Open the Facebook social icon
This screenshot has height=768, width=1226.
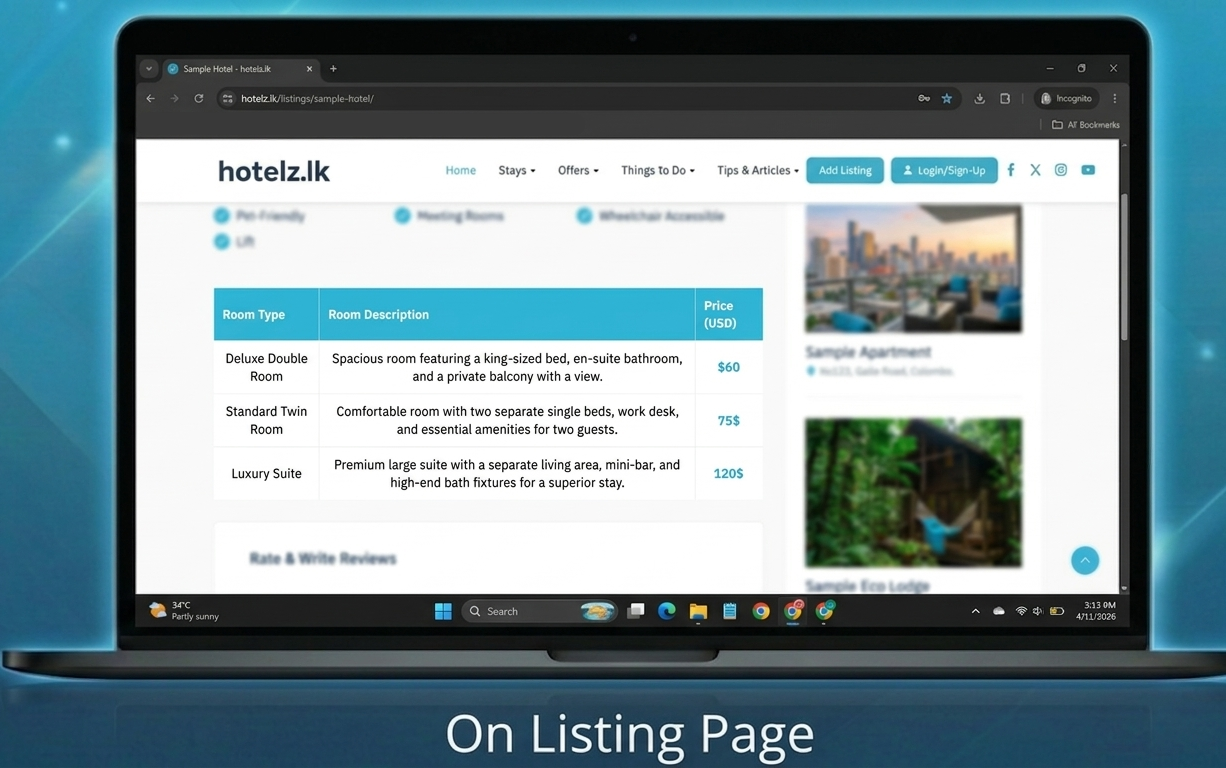[x=1010, y=170]
